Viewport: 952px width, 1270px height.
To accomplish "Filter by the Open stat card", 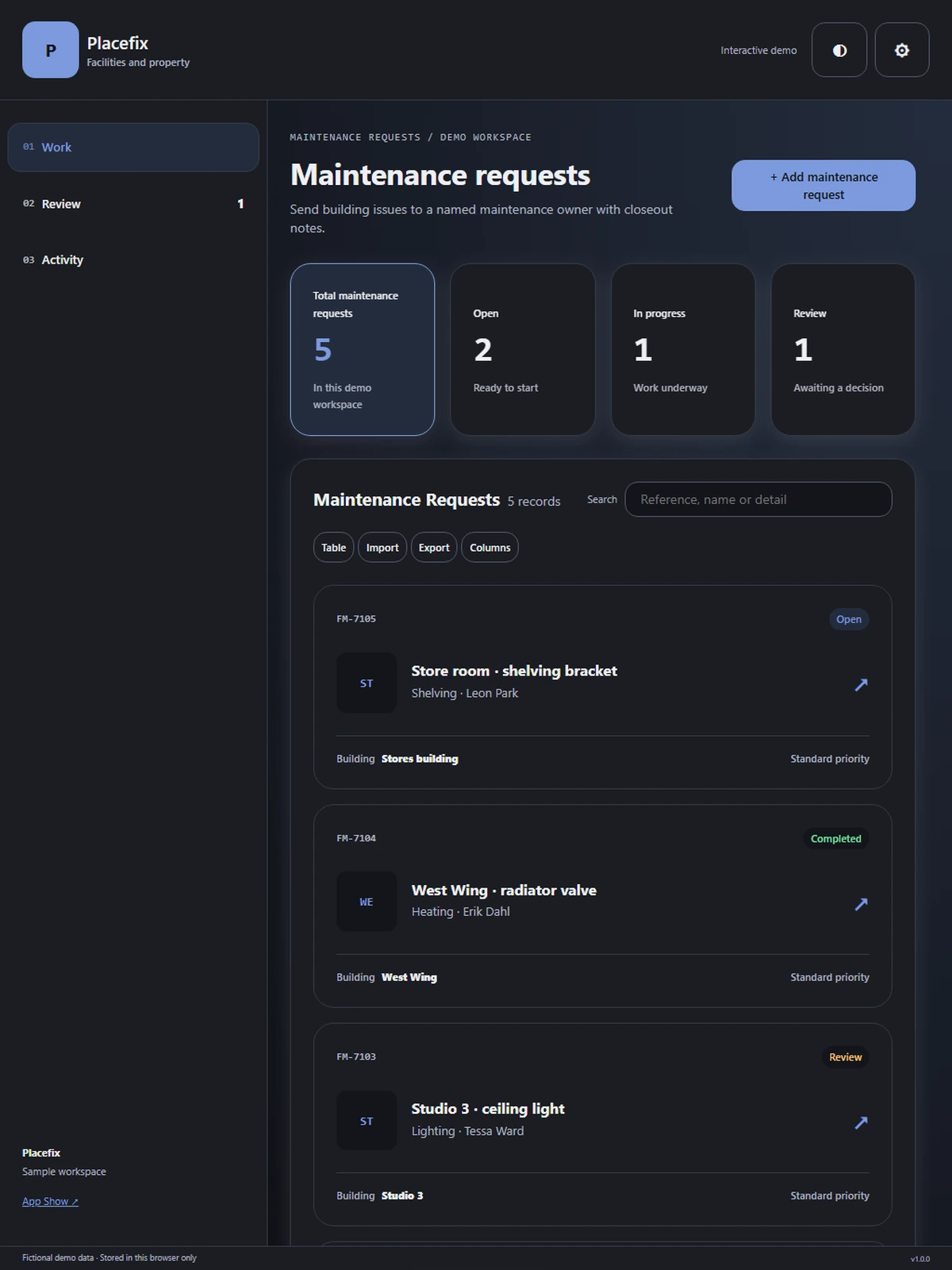I will pyautogui.click(x=523, y=349).
